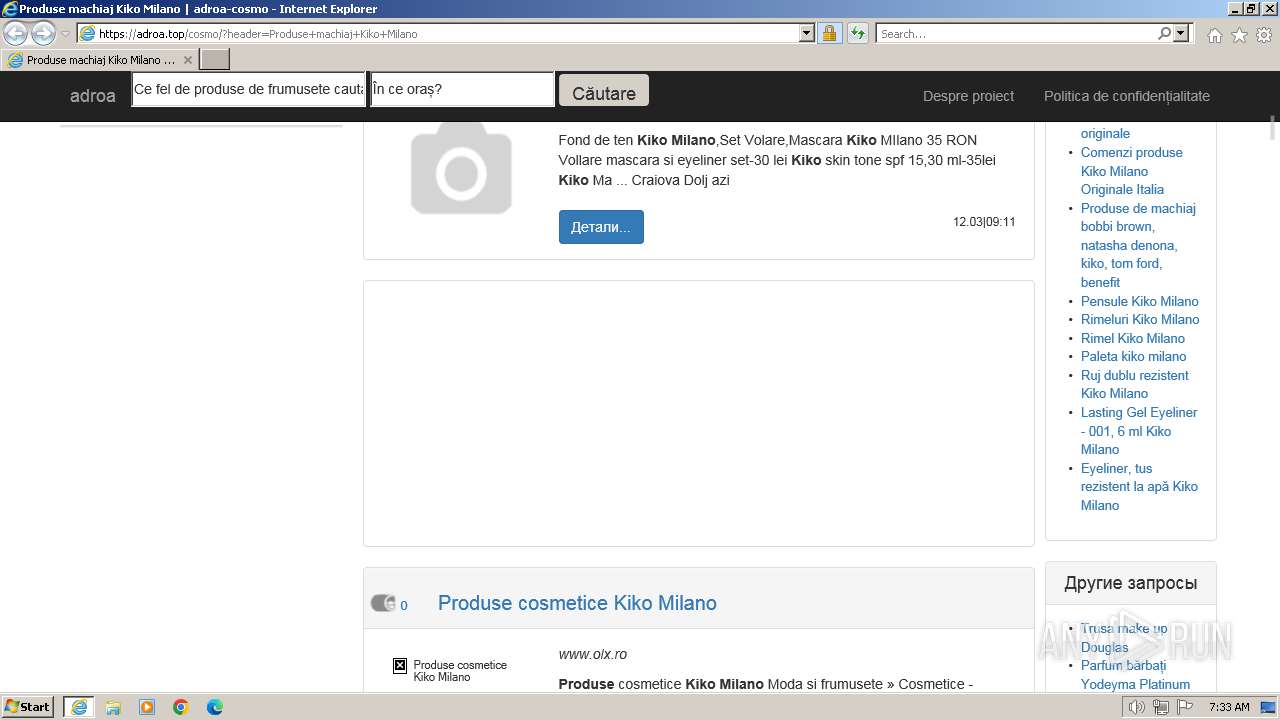
Task: Open File Explorer folder taskbar icon
Action: point(113,707)
